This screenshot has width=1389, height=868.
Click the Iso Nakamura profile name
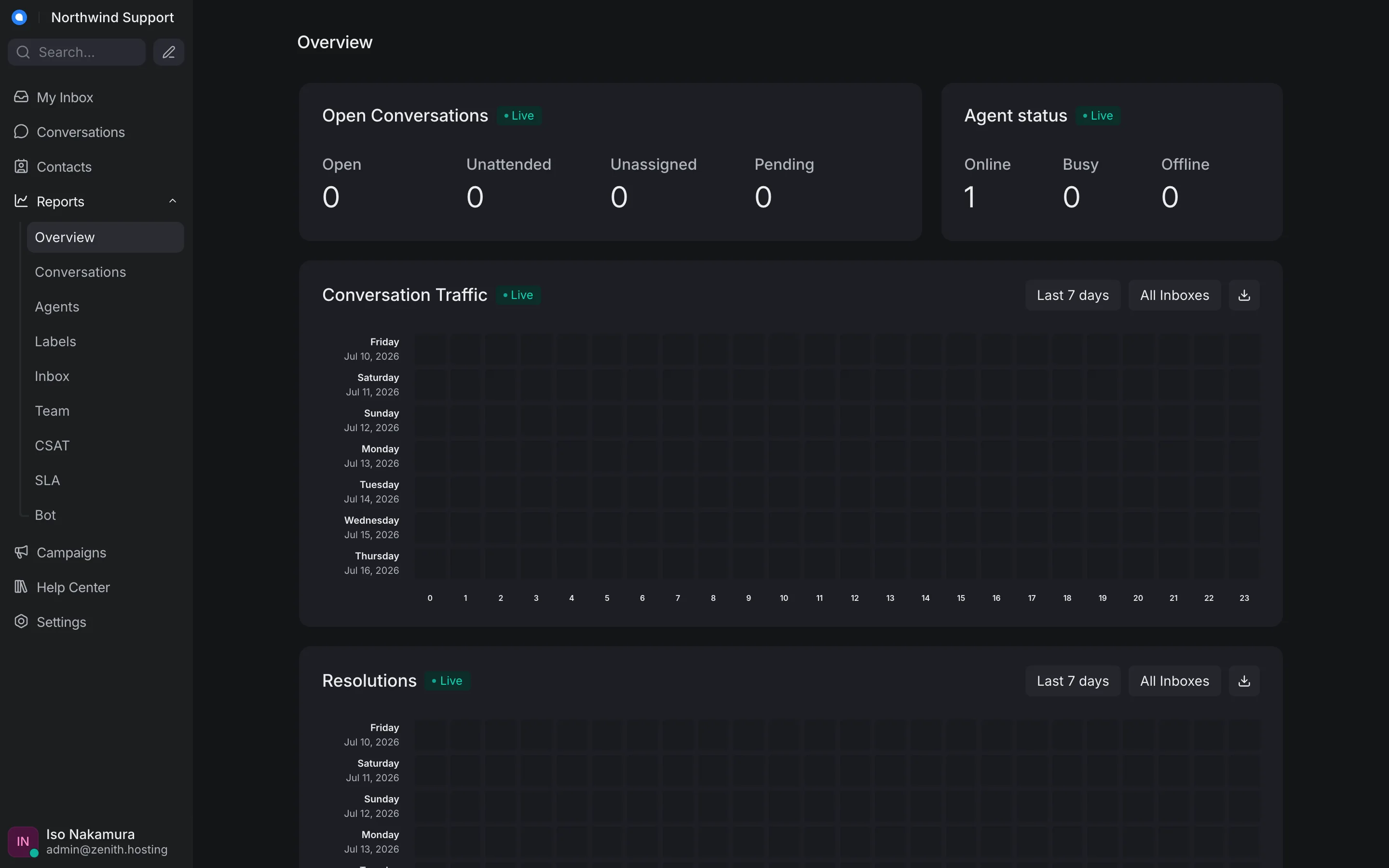click(x=91, y=834)
